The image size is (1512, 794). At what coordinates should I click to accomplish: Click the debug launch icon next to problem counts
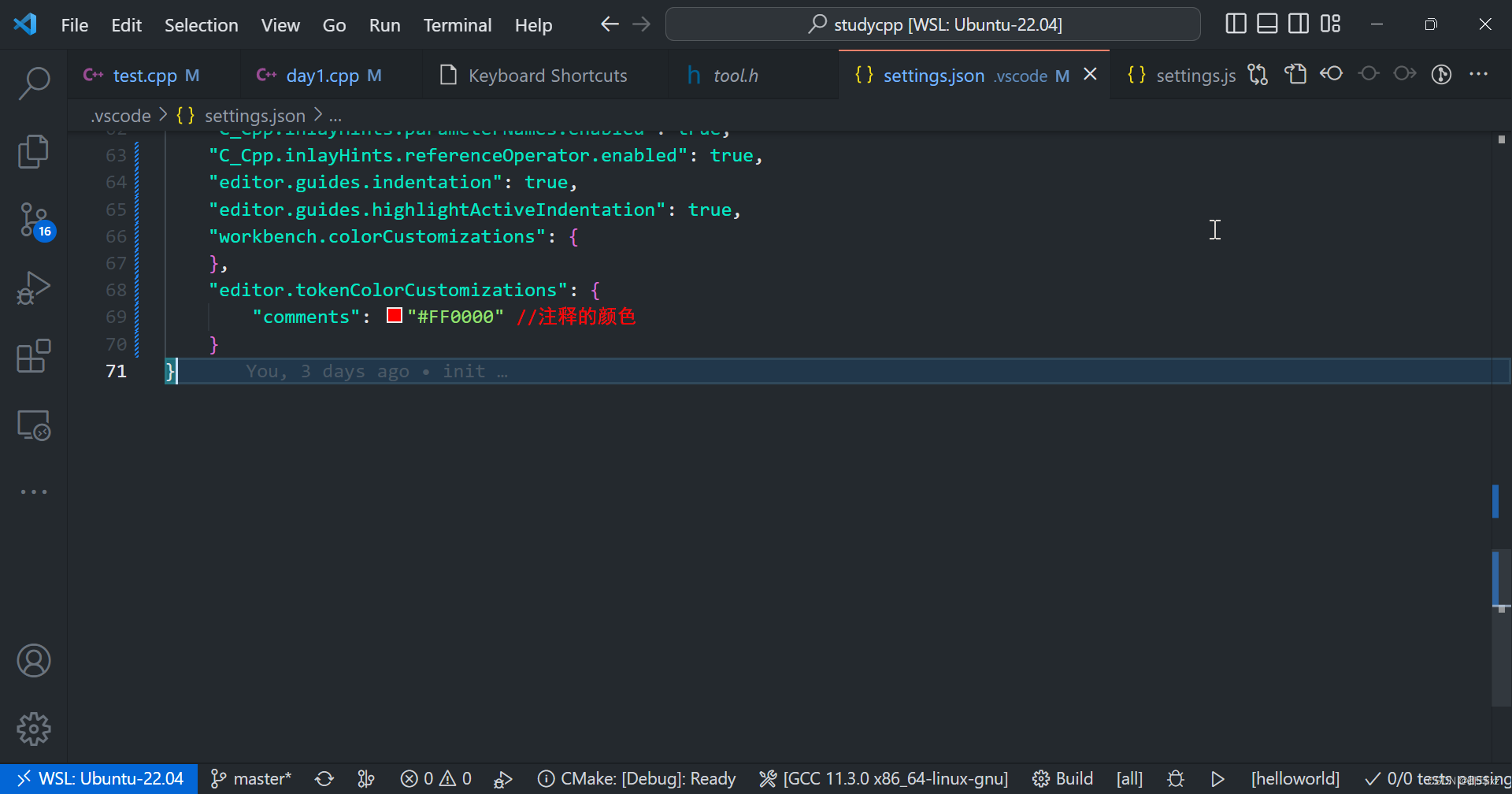(502, 779)
